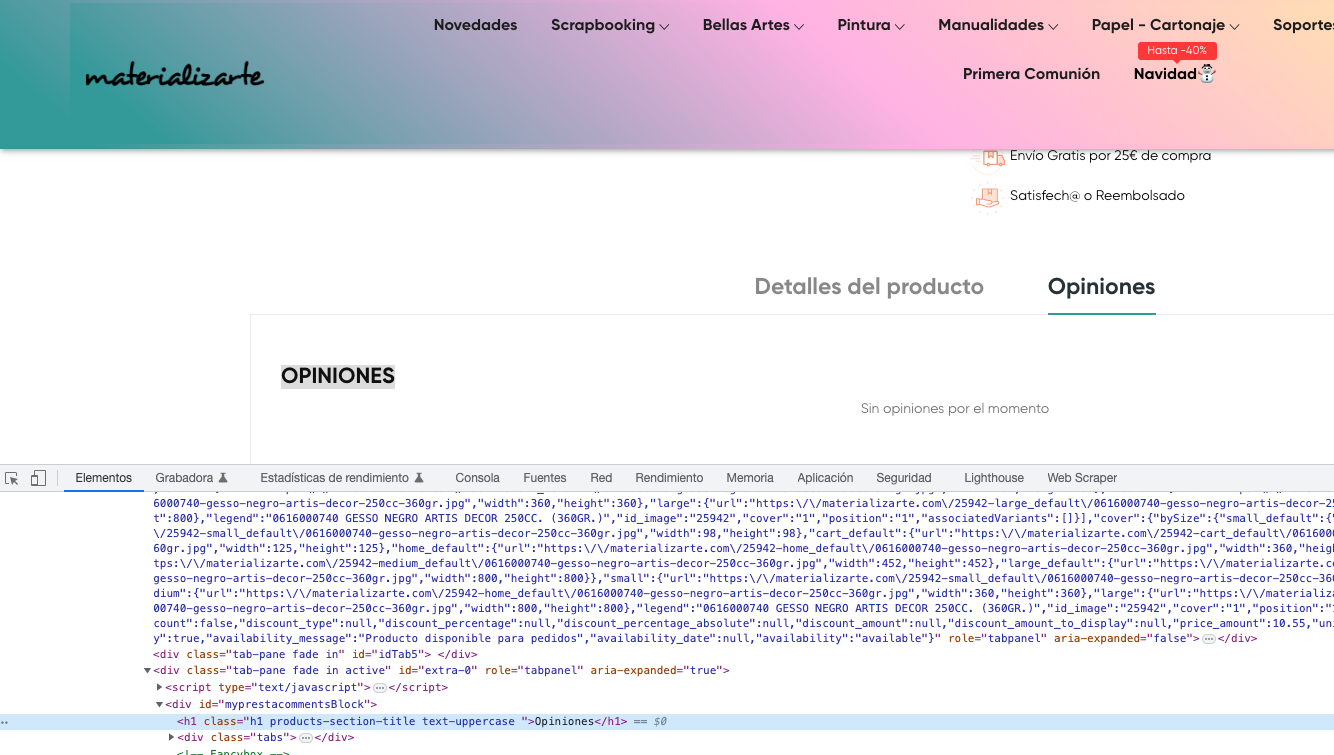Open the Soportes menu item
Screen dimensions: 1334x755
pyautogui.click(x=1303, y=25)
